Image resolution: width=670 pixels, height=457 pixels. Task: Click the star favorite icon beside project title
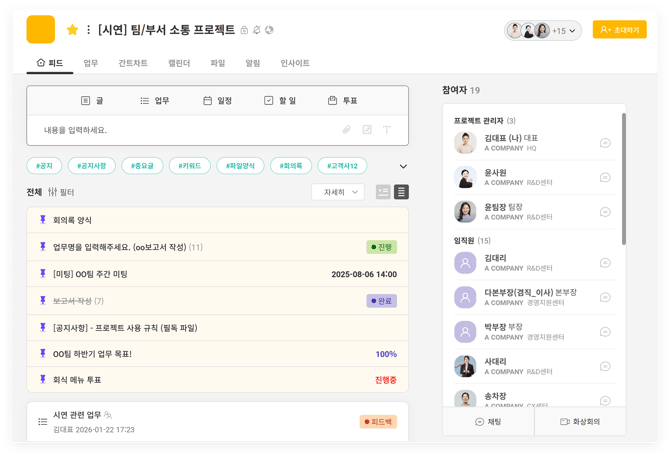72,30
